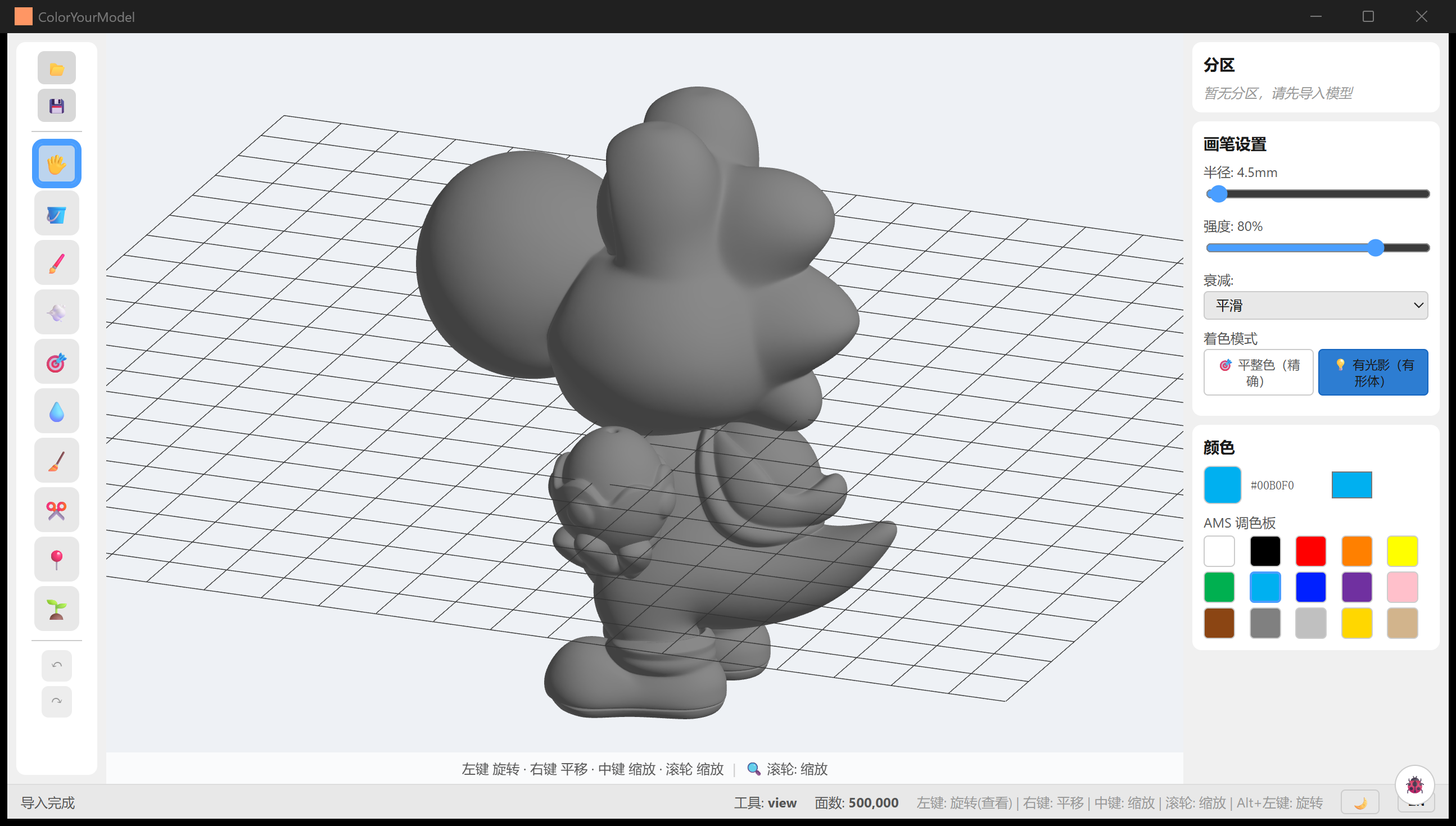
Task: Open the rectangular color picker box
Action: click(1351, 485)
